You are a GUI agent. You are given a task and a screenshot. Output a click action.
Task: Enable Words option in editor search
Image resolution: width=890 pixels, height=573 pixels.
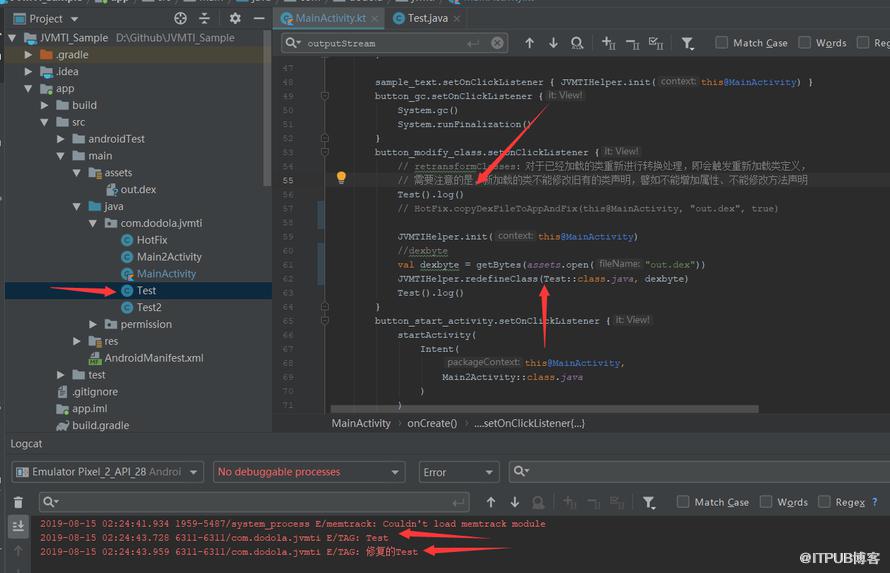coord(804,43)
